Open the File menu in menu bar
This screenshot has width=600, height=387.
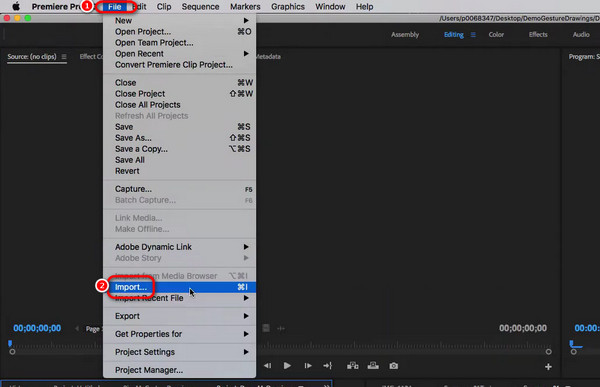click(115, 7)
